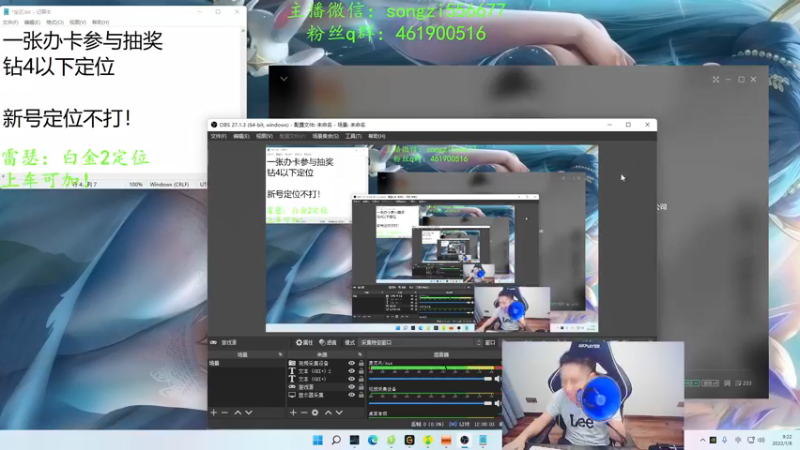Viewport: 800px width, 450px height.
Task: Click the expand icon in blurred window title
Action: 716,80
